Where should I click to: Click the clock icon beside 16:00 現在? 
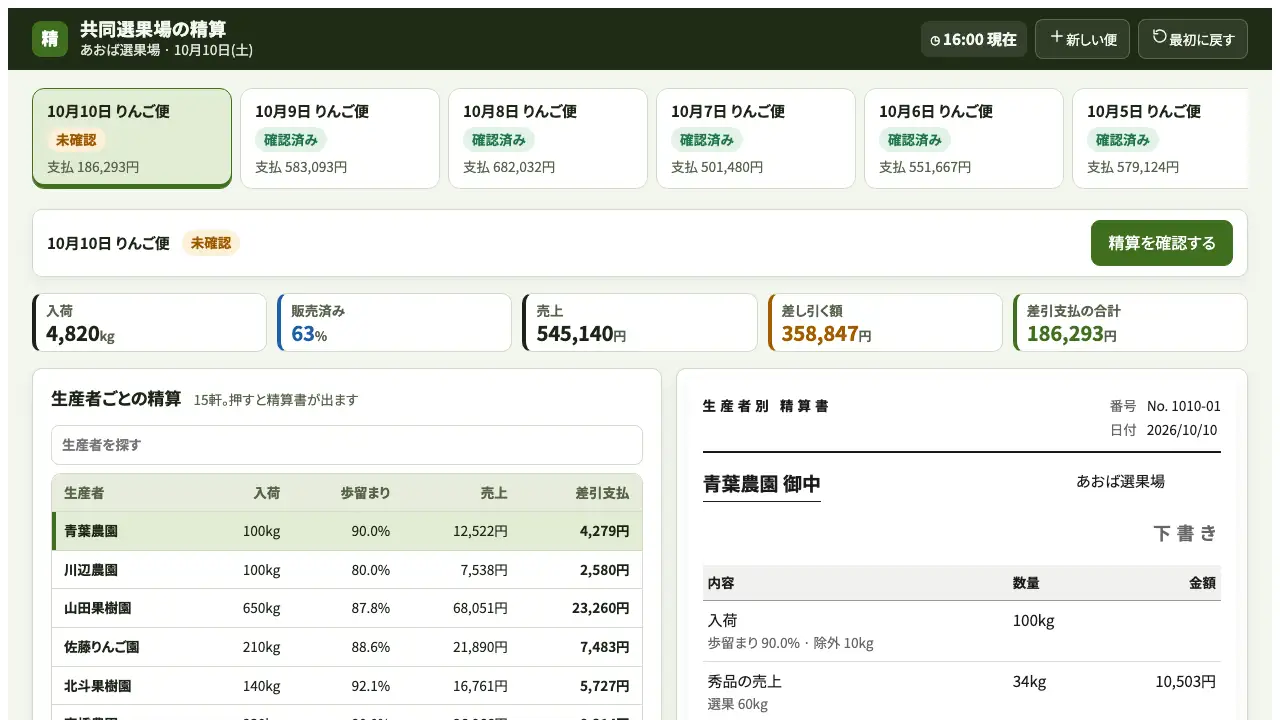tap(935, 40)
